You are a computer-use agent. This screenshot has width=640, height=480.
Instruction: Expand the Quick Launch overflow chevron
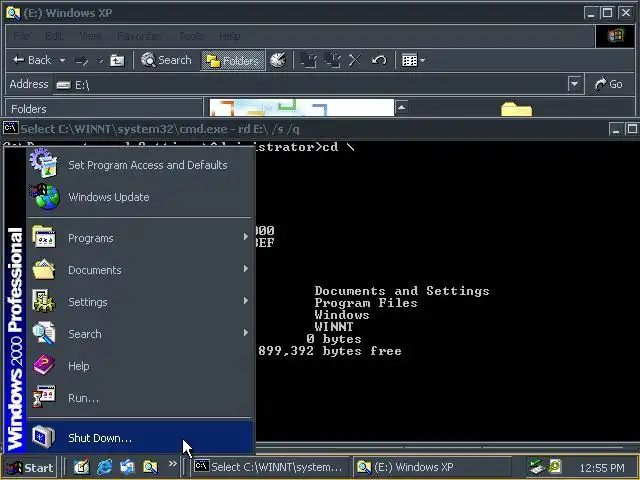(173, 464)
